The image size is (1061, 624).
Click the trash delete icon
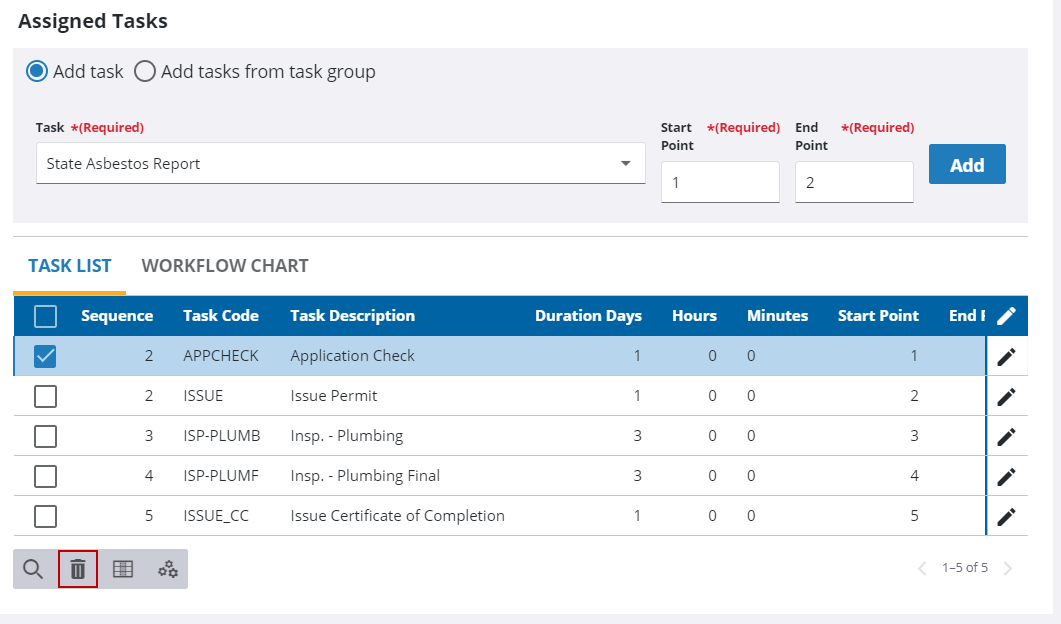coord(78,569)
